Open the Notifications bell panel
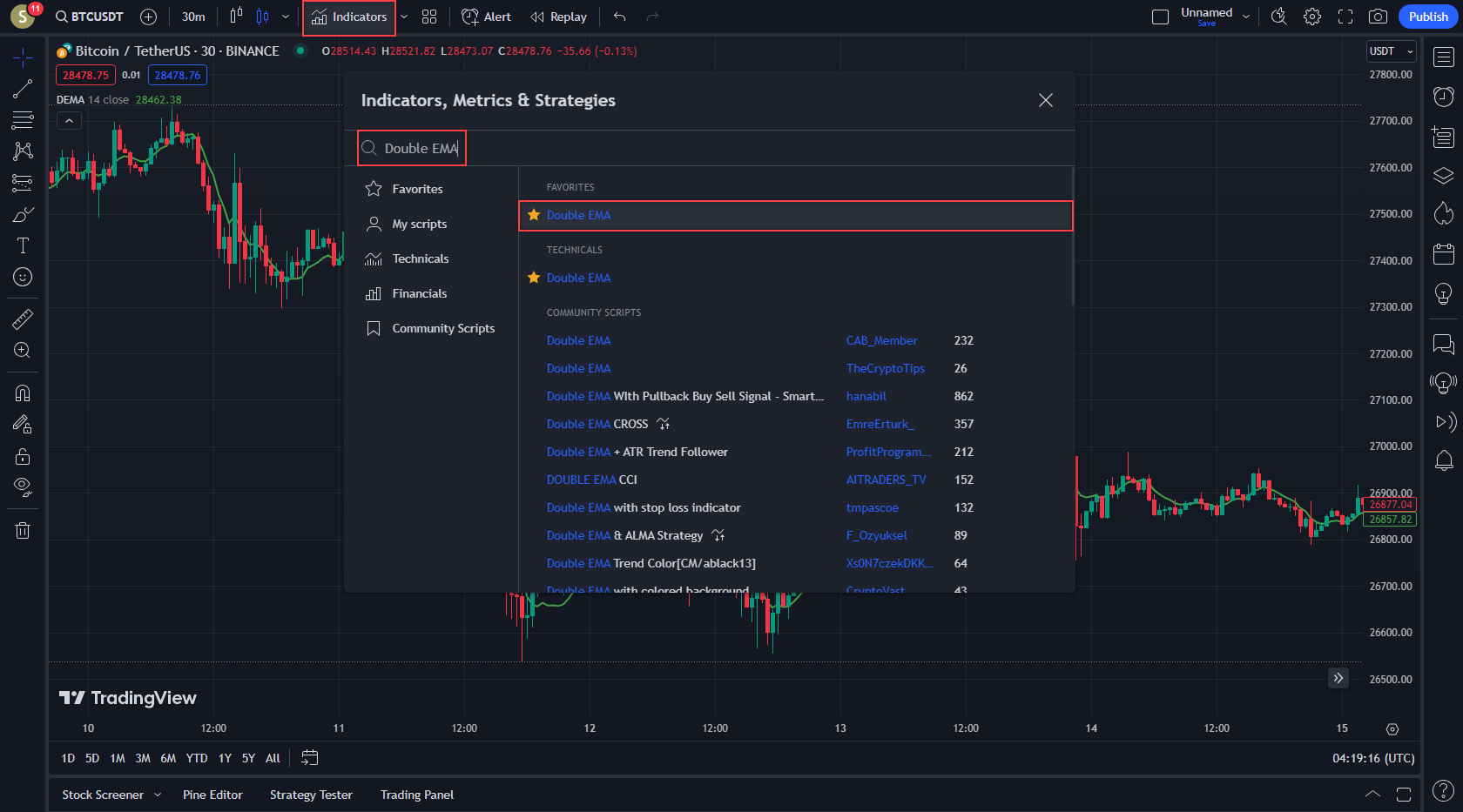The image size is (1463, 812). [1443, 460]
